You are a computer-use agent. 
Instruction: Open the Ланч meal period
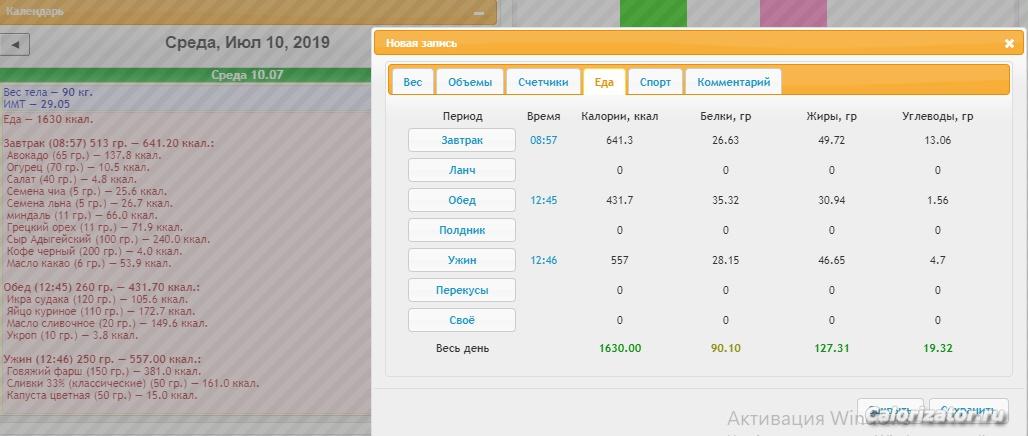pyautogui.click(x=462, y=170)
